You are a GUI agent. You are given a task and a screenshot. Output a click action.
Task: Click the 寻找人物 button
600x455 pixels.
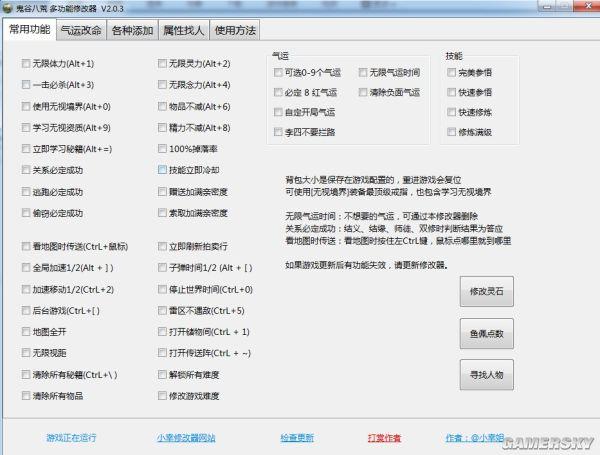[486, 375]
